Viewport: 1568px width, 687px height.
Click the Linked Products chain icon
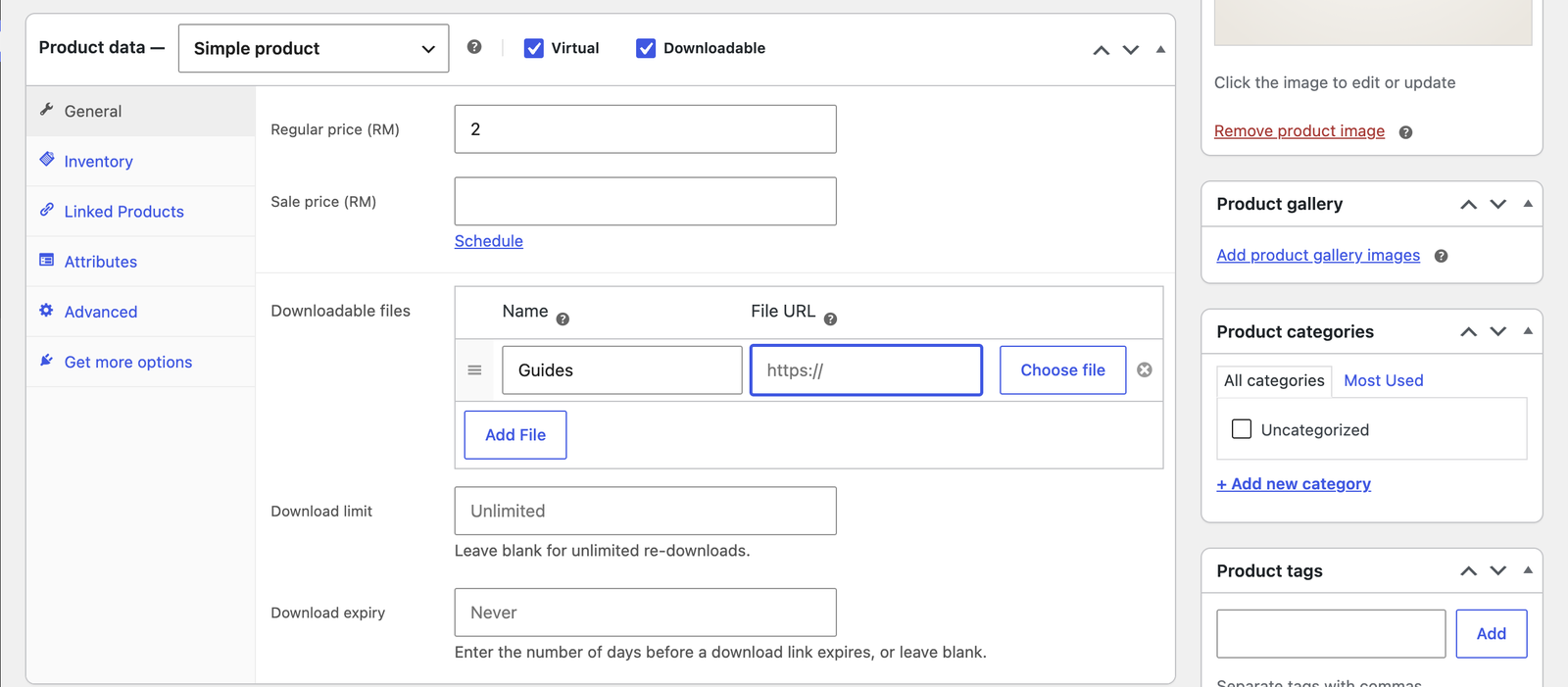pyautogui.click(x=46, y=210)
